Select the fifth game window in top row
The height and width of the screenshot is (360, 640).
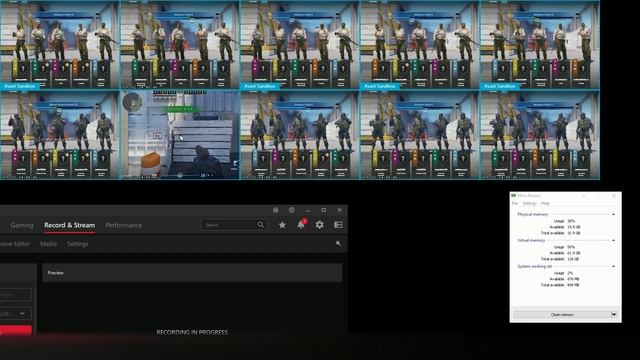540,44
